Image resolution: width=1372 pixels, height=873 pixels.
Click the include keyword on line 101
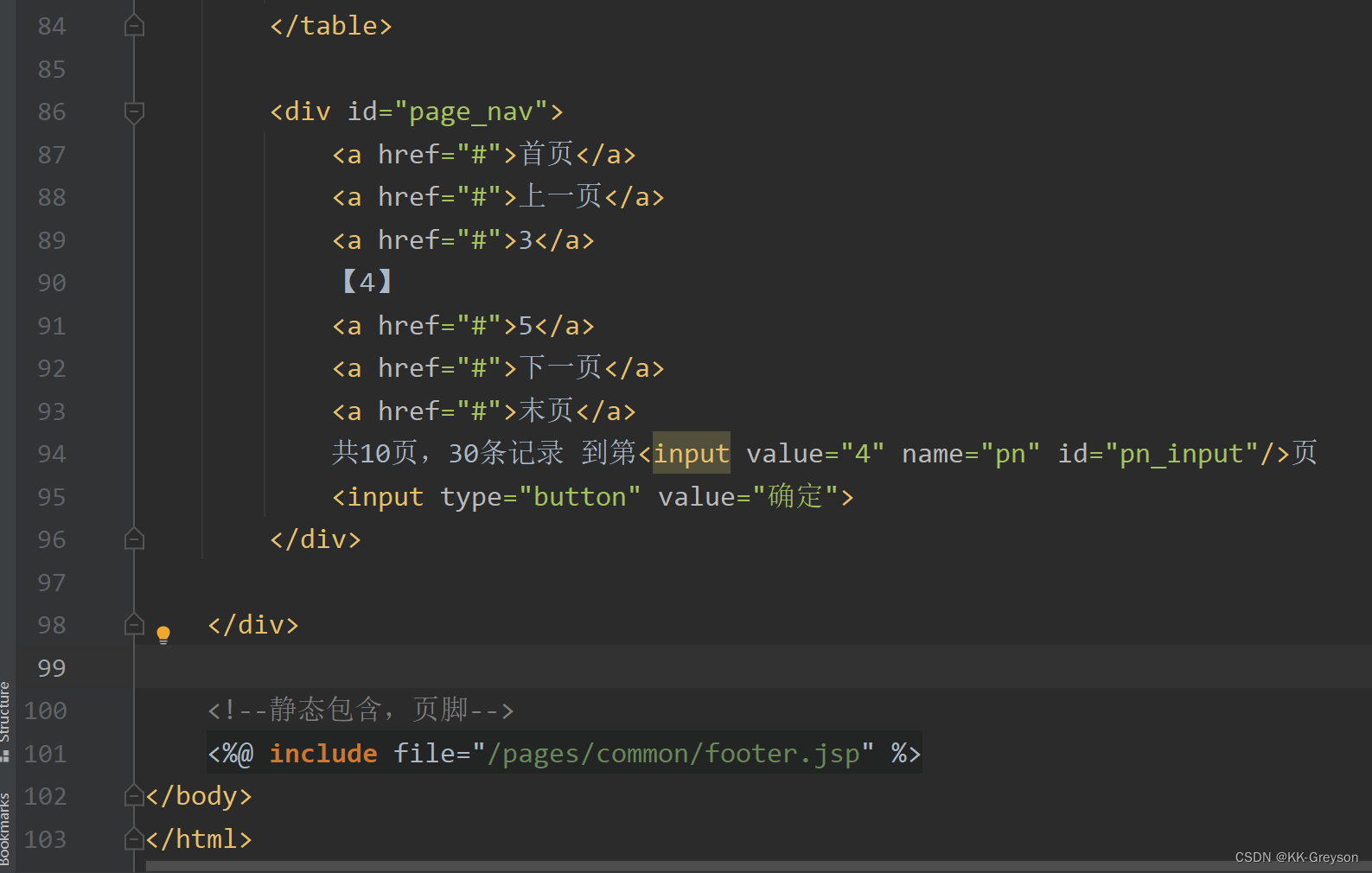coord(323,753)
